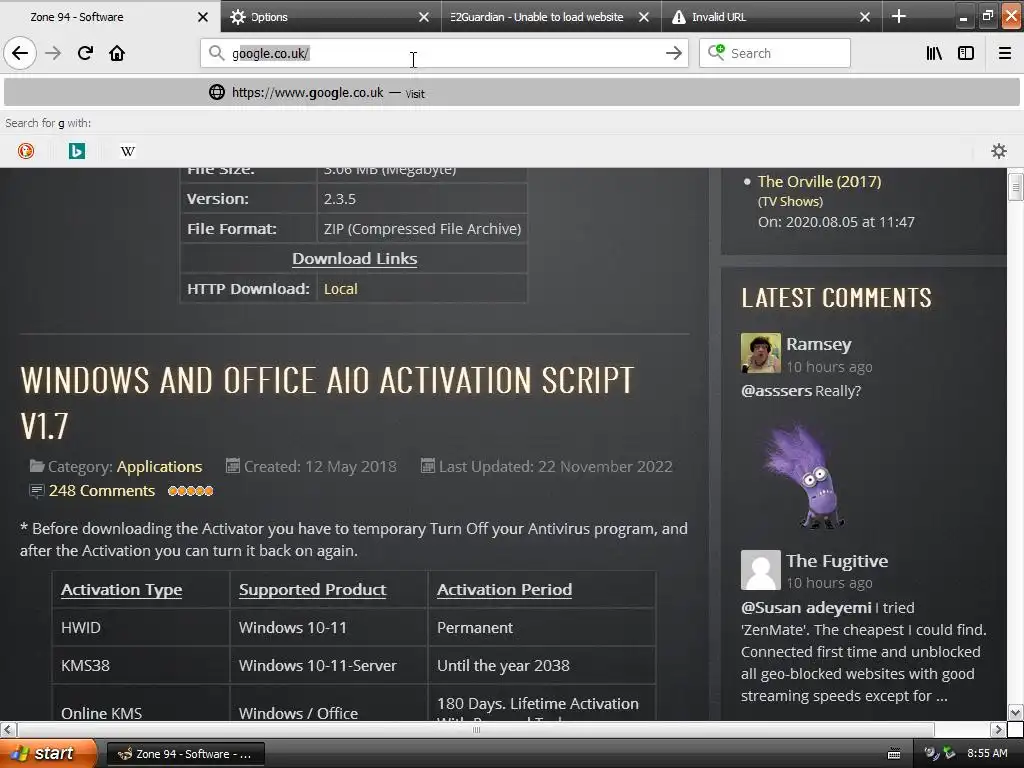Click Ramsey's avatar picture
Image resolution: width=1024 pixels, height=768 pixels.
(761, 353)
